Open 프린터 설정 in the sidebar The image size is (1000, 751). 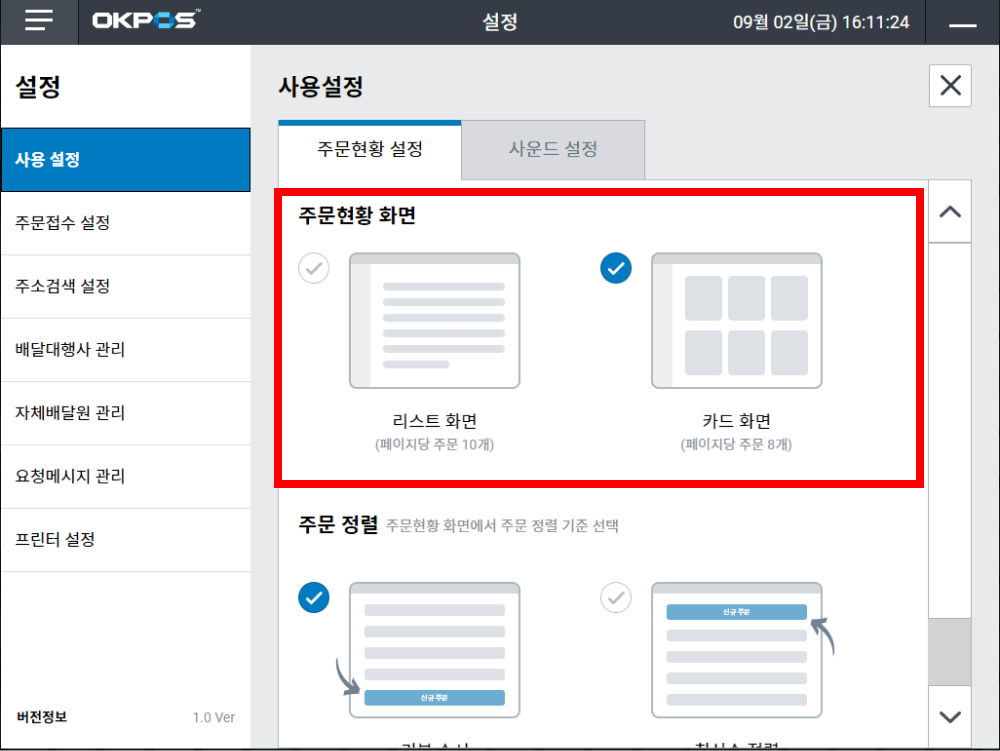(55, 540)
